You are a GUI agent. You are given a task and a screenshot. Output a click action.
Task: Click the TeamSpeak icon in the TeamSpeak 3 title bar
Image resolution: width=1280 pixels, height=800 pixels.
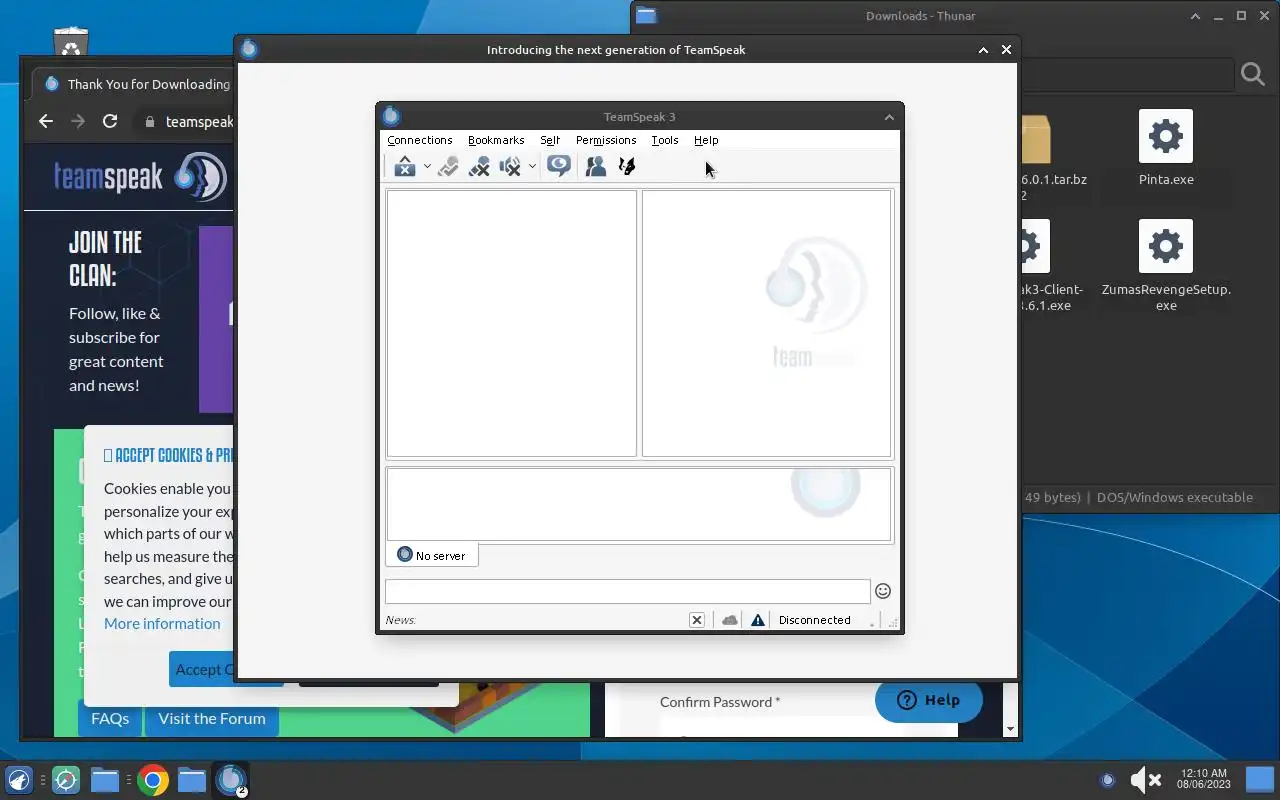point(391,116)
